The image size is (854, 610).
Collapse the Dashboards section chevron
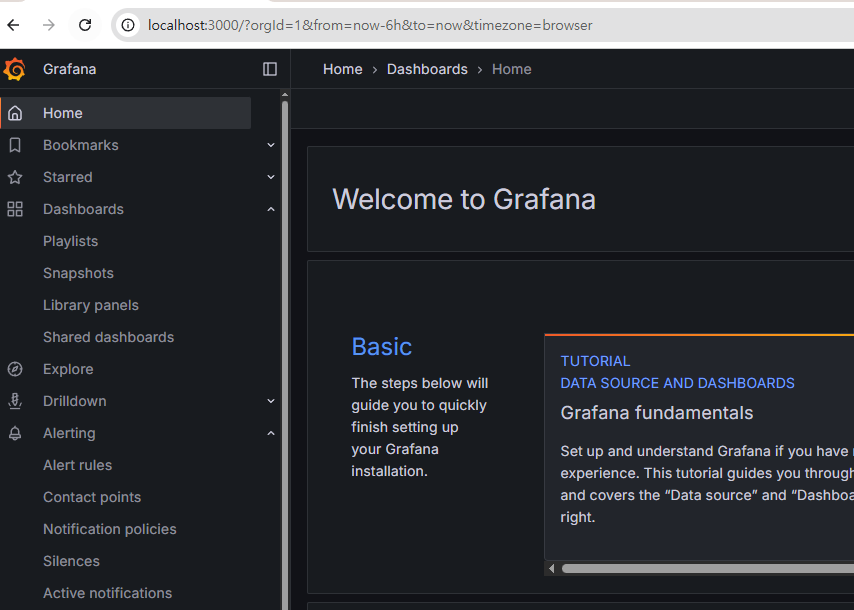coord(271,210)
